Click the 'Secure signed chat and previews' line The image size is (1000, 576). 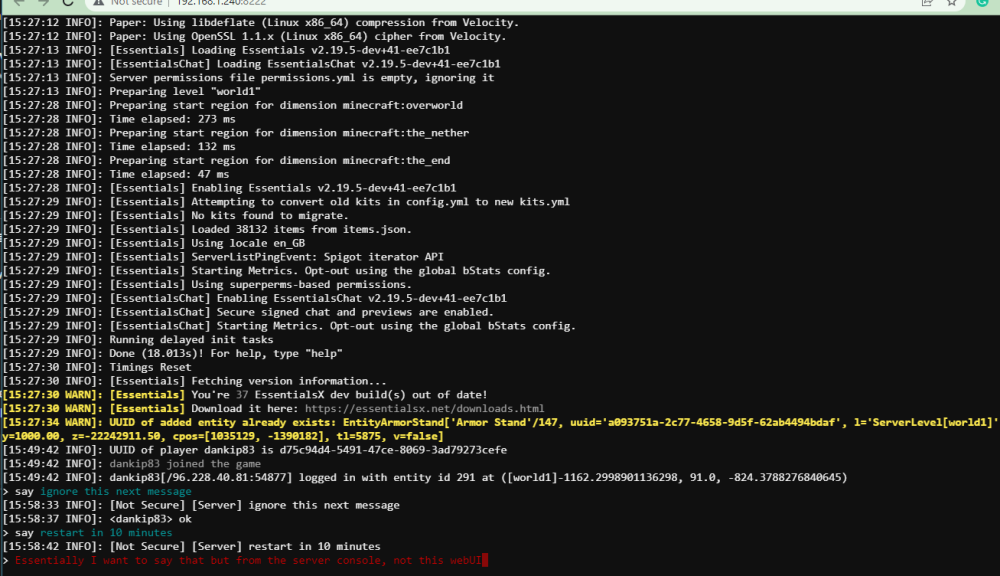point(248,312)
